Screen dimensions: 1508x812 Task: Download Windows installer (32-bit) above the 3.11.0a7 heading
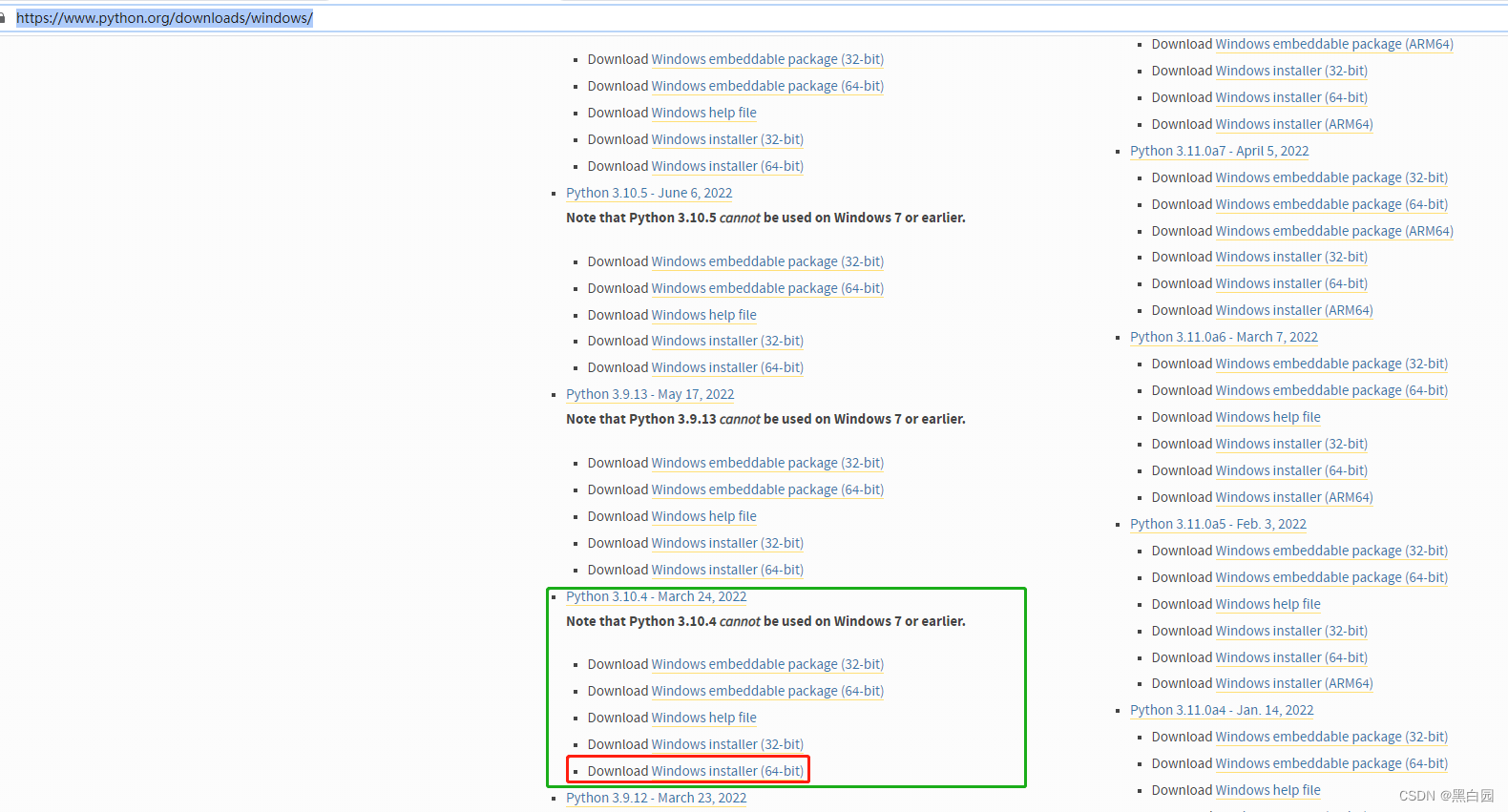tap(1291, 71)
